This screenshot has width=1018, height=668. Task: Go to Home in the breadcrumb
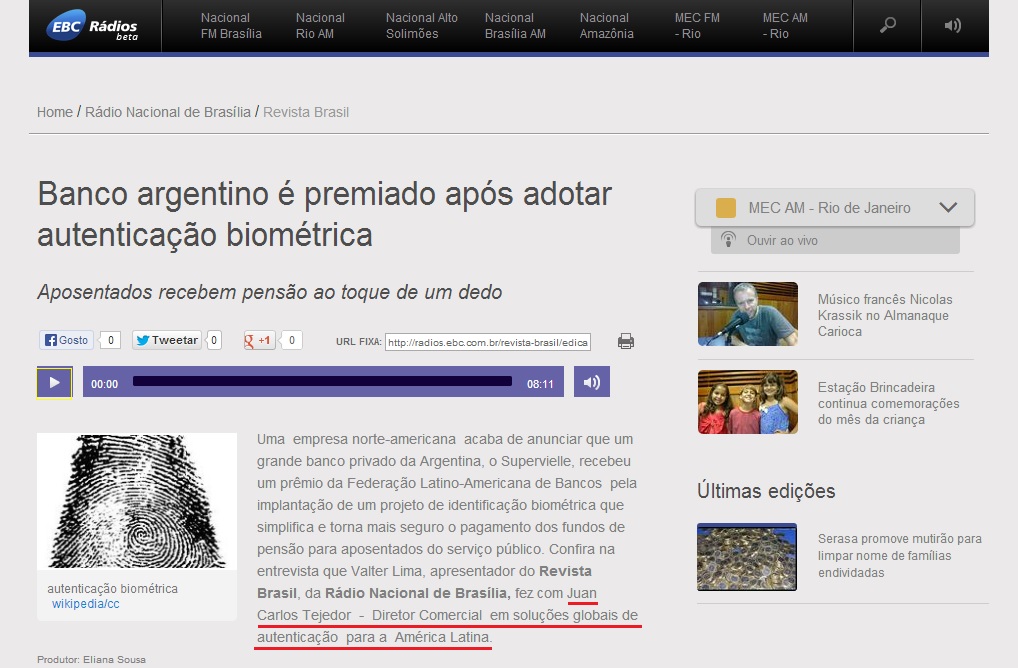point(54,112)
